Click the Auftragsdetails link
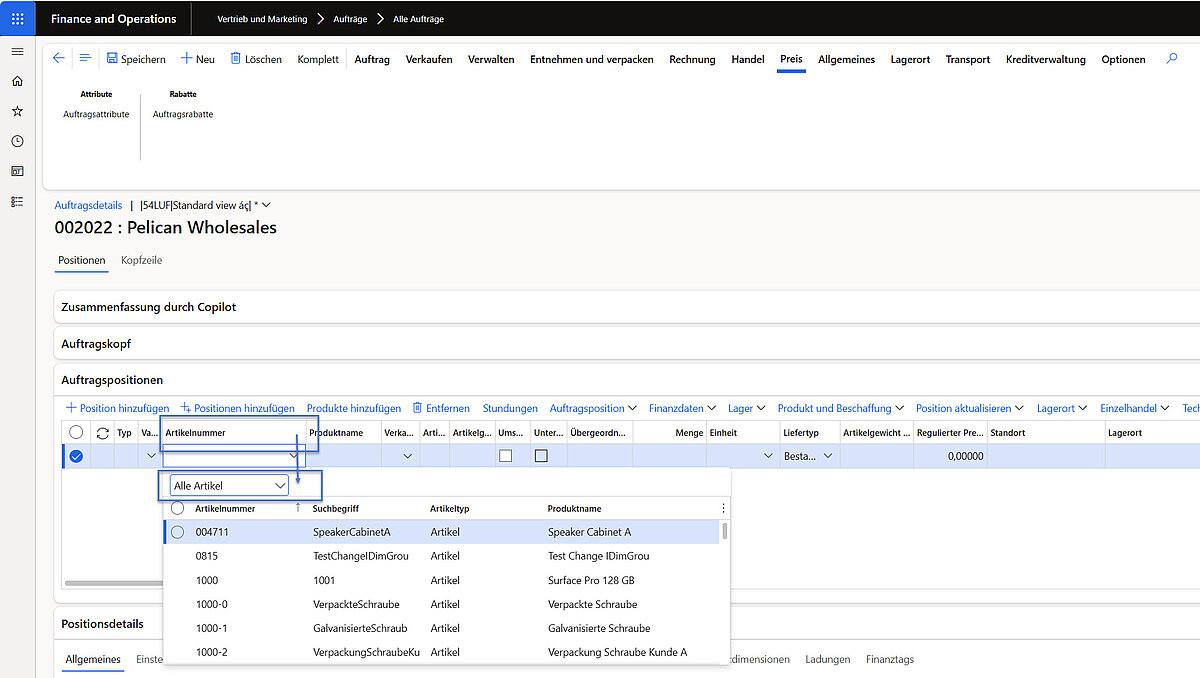 pos(88,205)
